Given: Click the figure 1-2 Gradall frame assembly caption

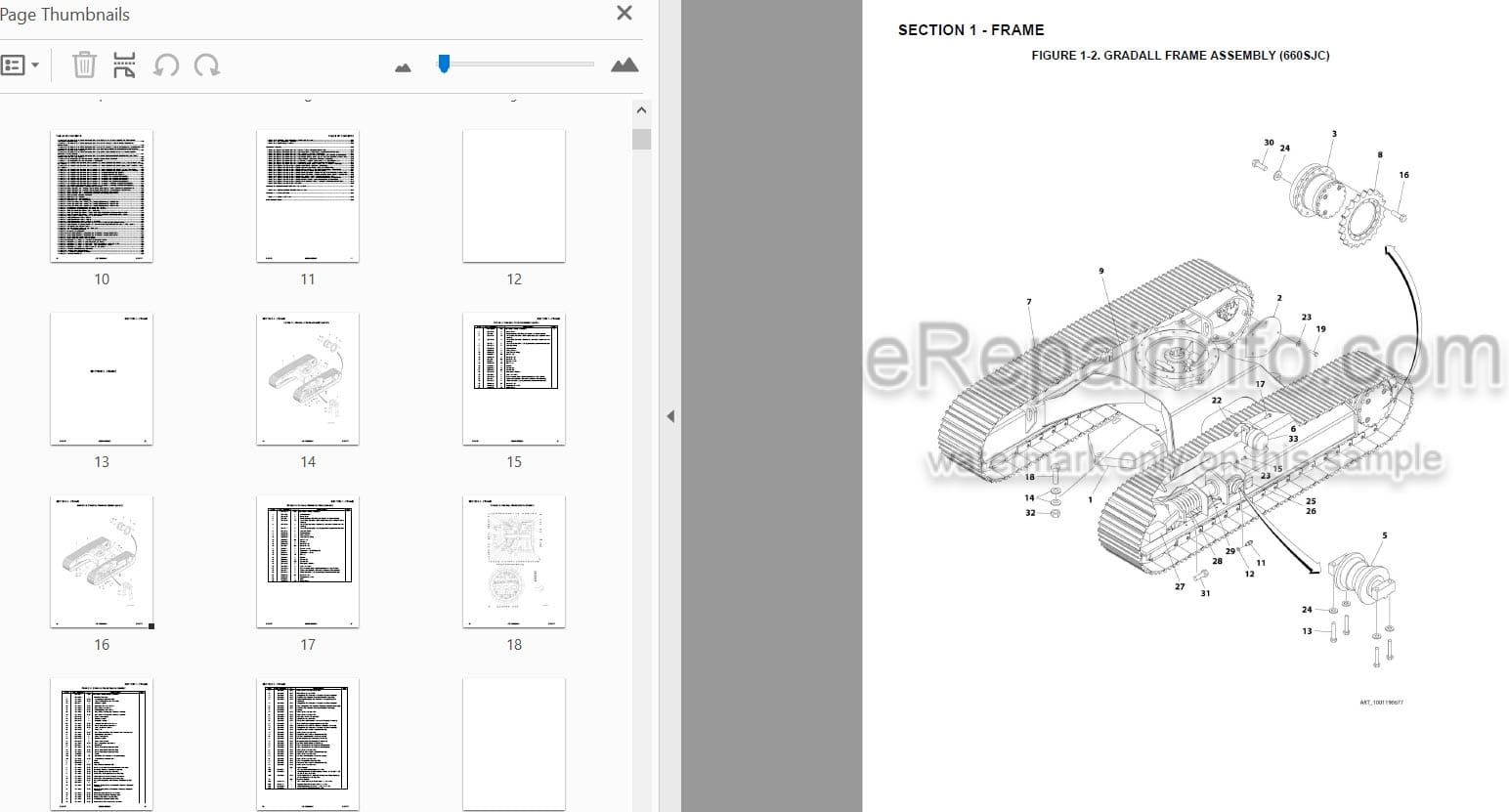Looking at the screenshot, I should pyautogui.click(x=1181, y=56).
